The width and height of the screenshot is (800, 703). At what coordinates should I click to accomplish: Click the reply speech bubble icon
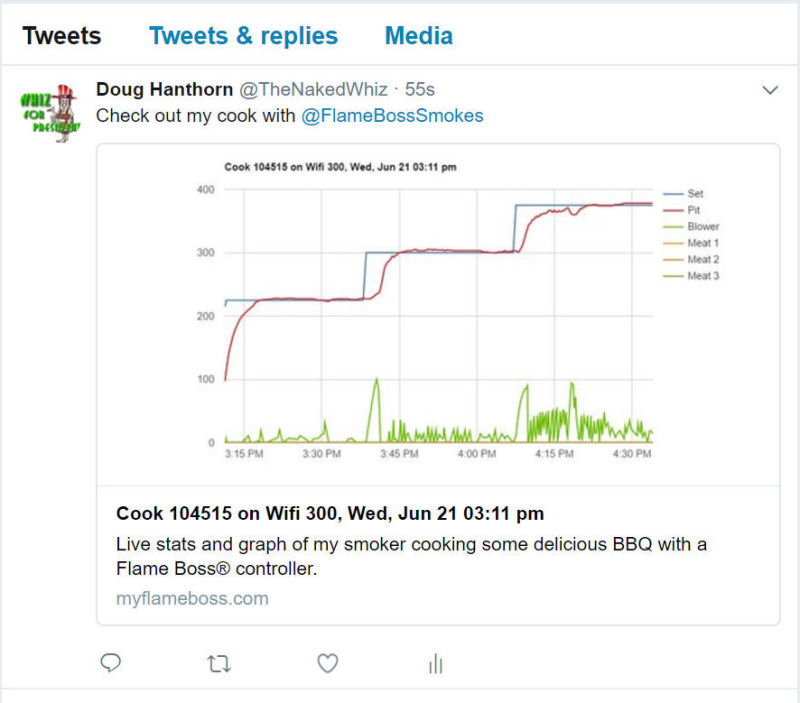click(112, 663)
